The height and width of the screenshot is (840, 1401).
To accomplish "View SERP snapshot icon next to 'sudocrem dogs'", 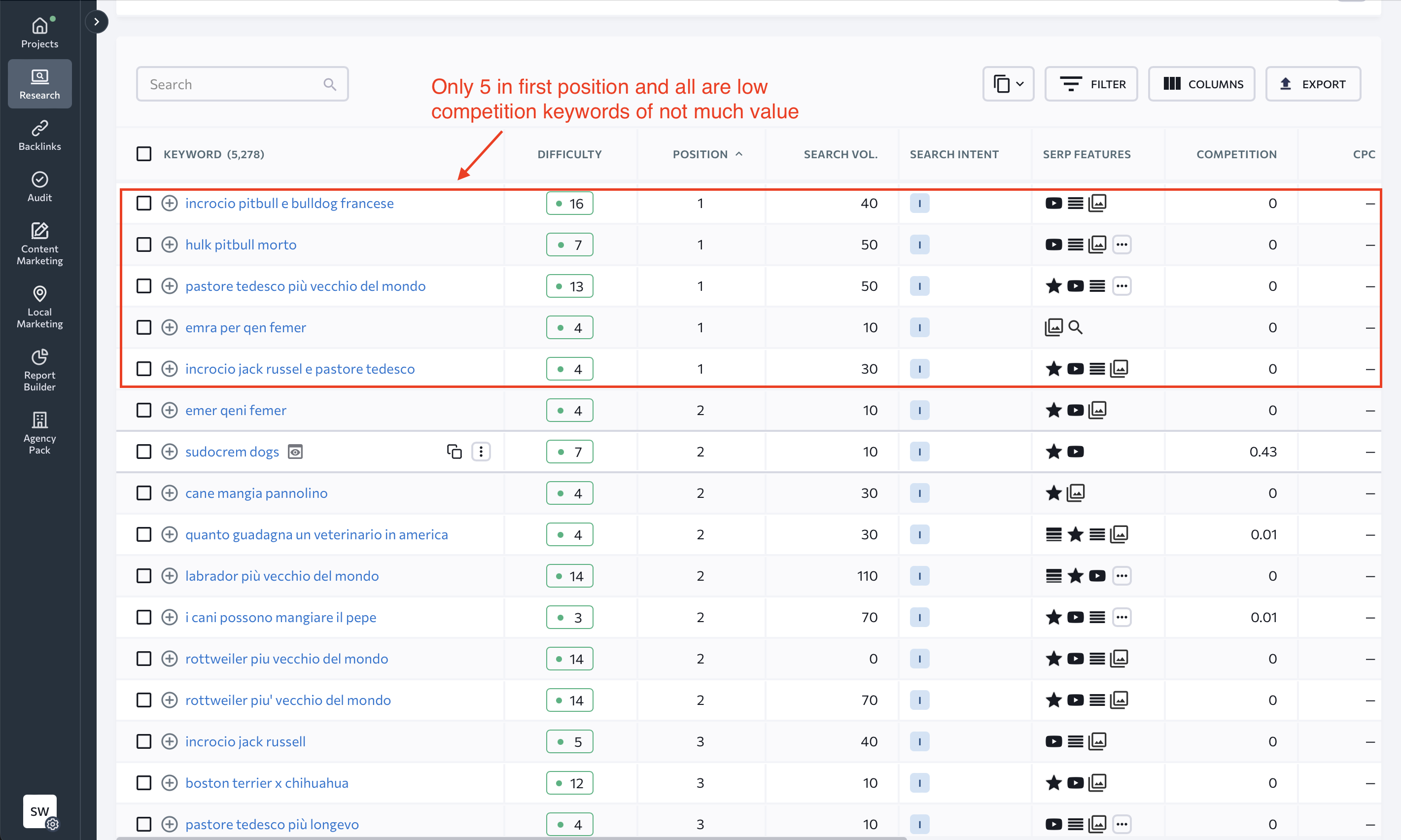I will (295, 452).
